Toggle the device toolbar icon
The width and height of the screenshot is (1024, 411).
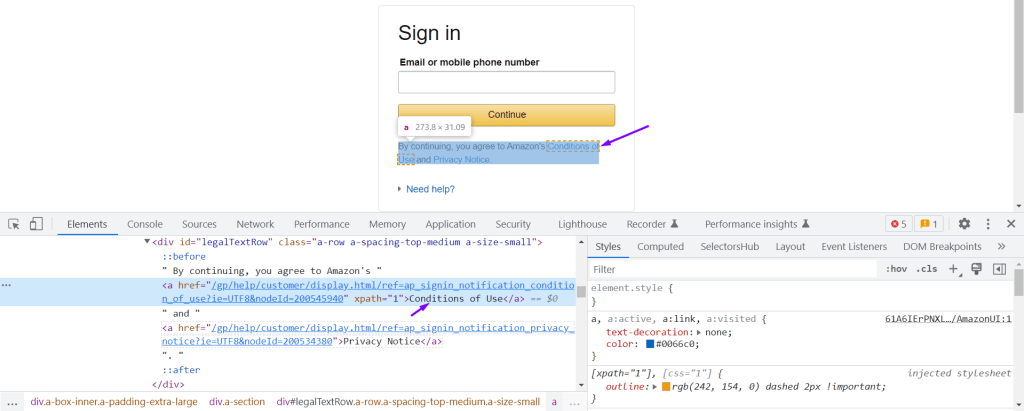(36, 224)
